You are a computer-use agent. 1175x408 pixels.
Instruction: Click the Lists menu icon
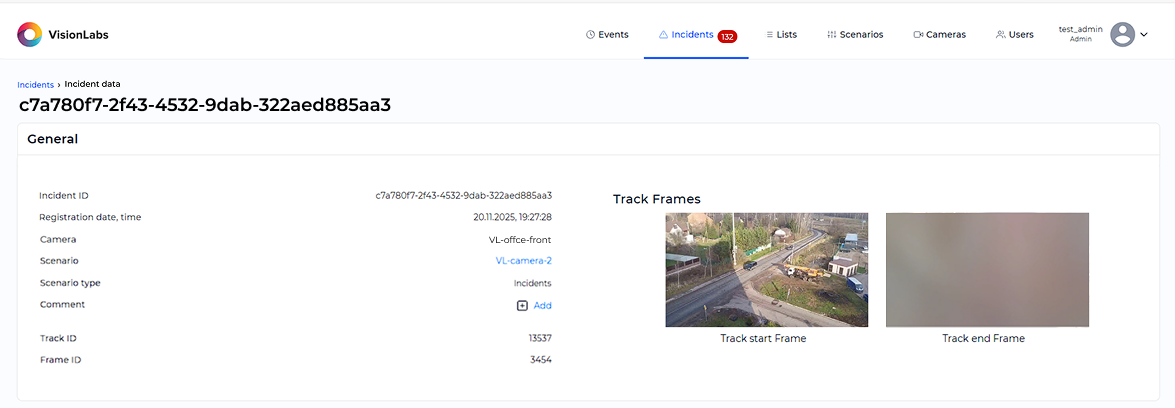[769, 35]
